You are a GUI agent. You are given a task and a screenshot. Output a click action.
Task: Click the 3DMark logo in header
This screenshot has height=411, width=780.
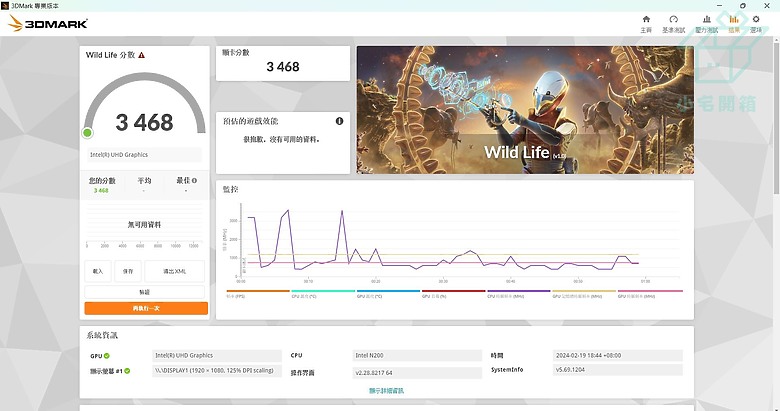pyautogui.click(x=48, y=23)
